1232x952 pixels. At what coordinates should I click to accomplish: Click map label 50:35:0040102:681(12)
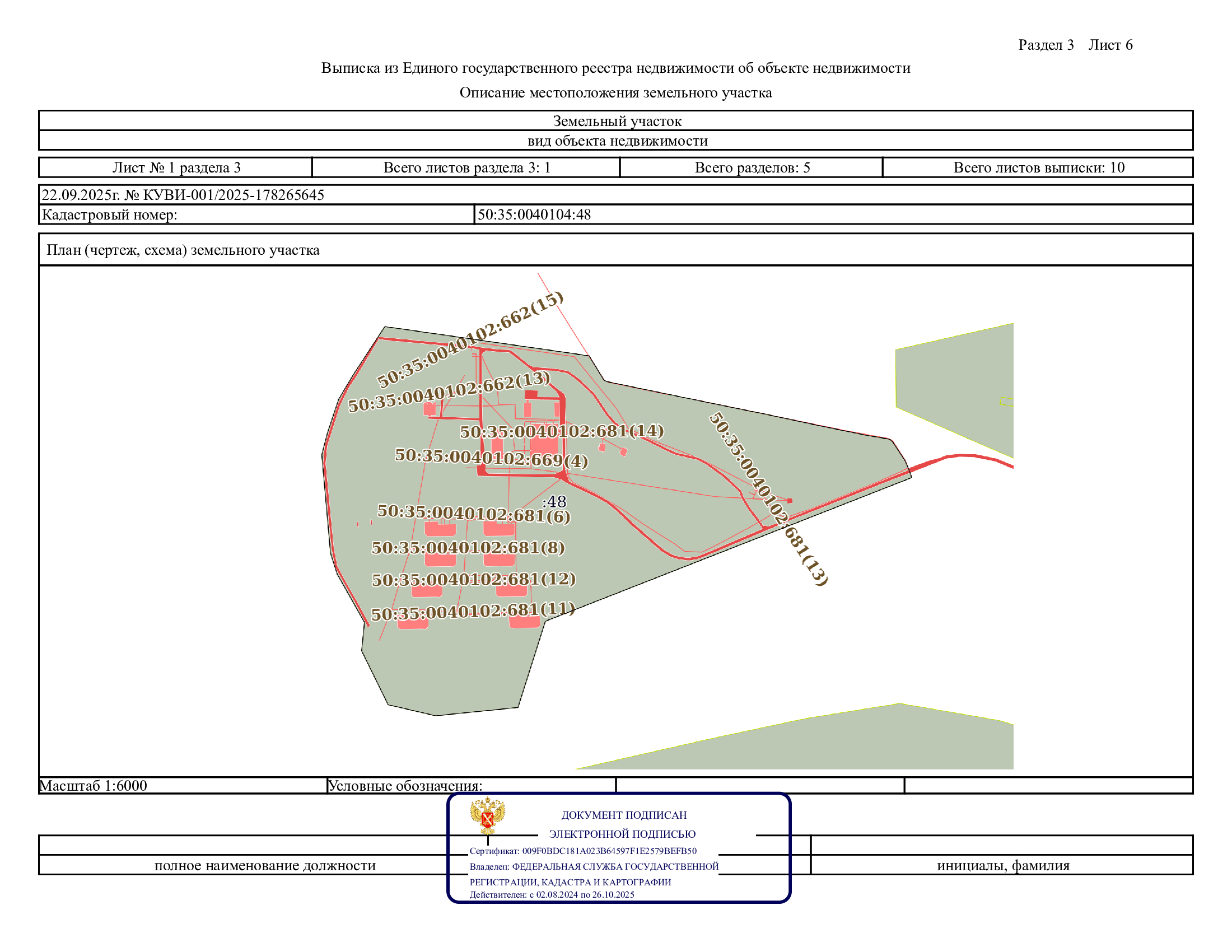tap(474, 579)
